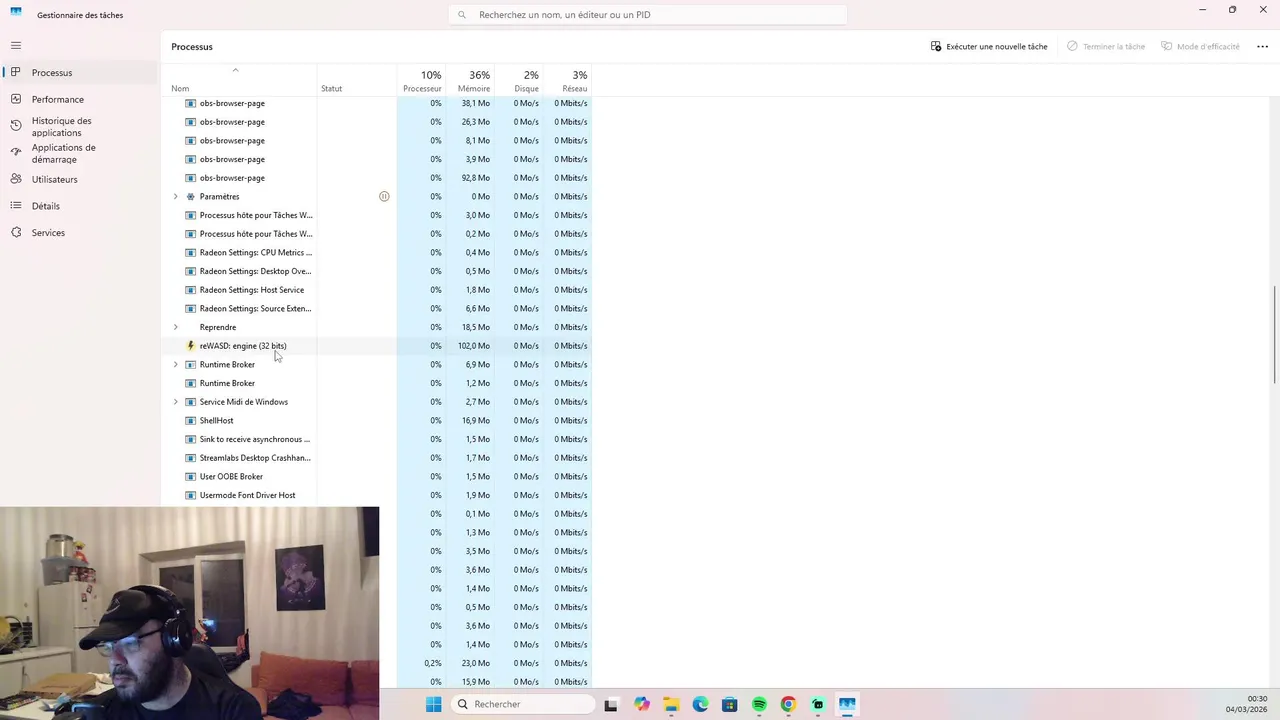The width and height of the screenshot is (1280, 720).
Task: Click the Rechercher box on the taskbar
Action: coord(521,704)
